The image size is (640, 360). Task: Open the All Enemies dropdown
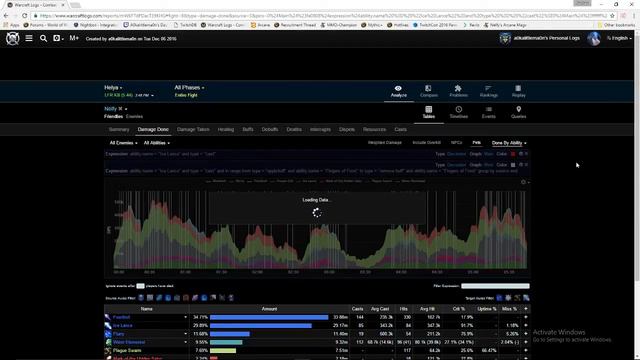click(x=123, y=143)
